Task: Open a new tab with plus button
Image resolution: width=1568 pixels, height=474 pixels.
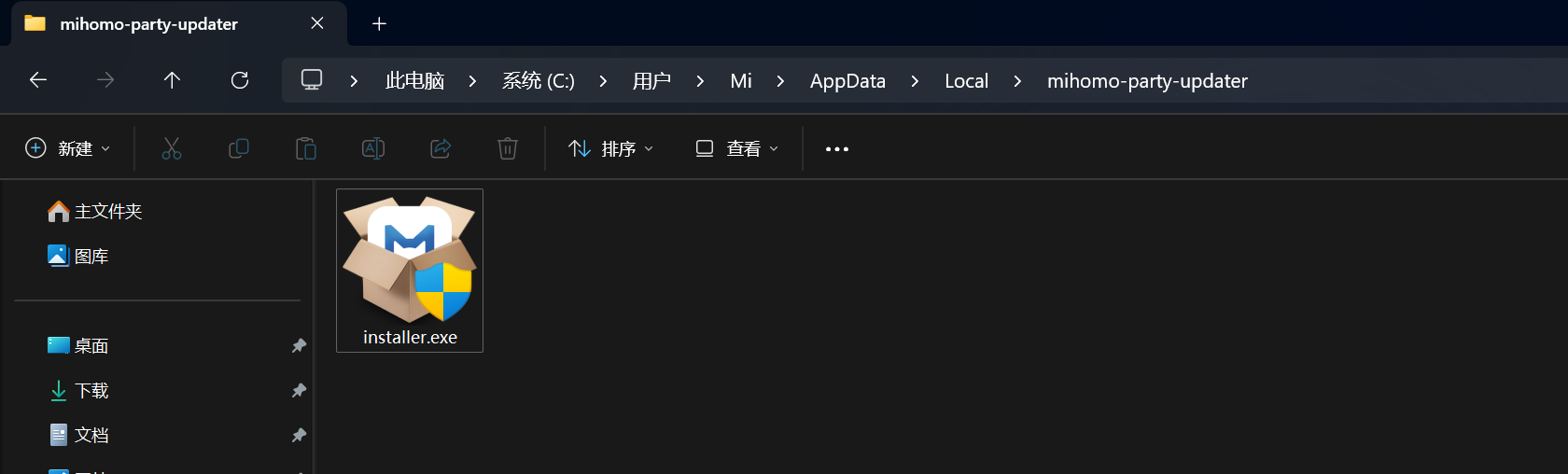Action: tap(379, 23)
